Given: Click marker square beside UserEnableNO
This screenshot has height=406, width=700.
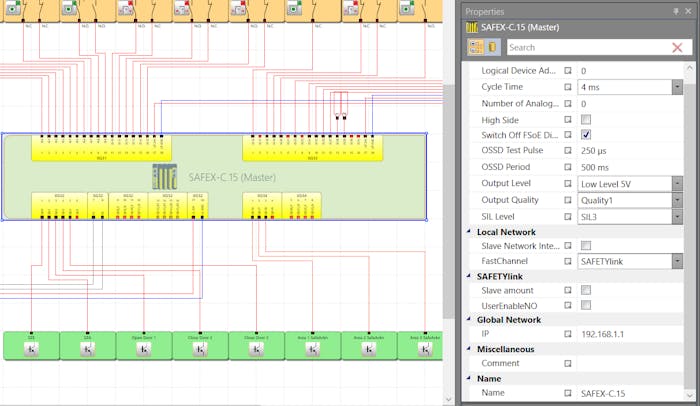Looking at the screenshot, I should (567, 306).
